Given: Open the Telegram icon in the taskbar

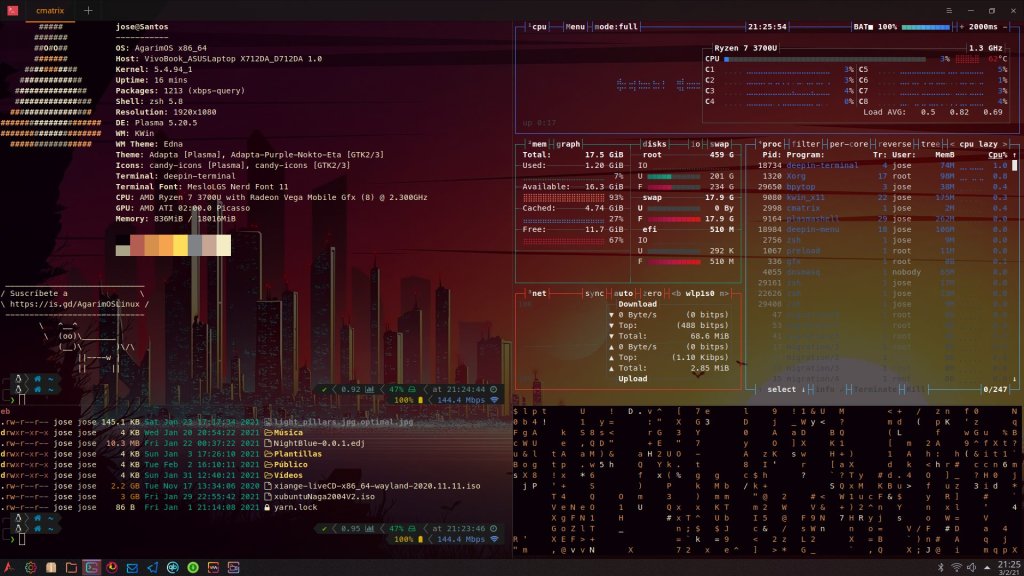Looking at the screenshot, I should (151, 566).
